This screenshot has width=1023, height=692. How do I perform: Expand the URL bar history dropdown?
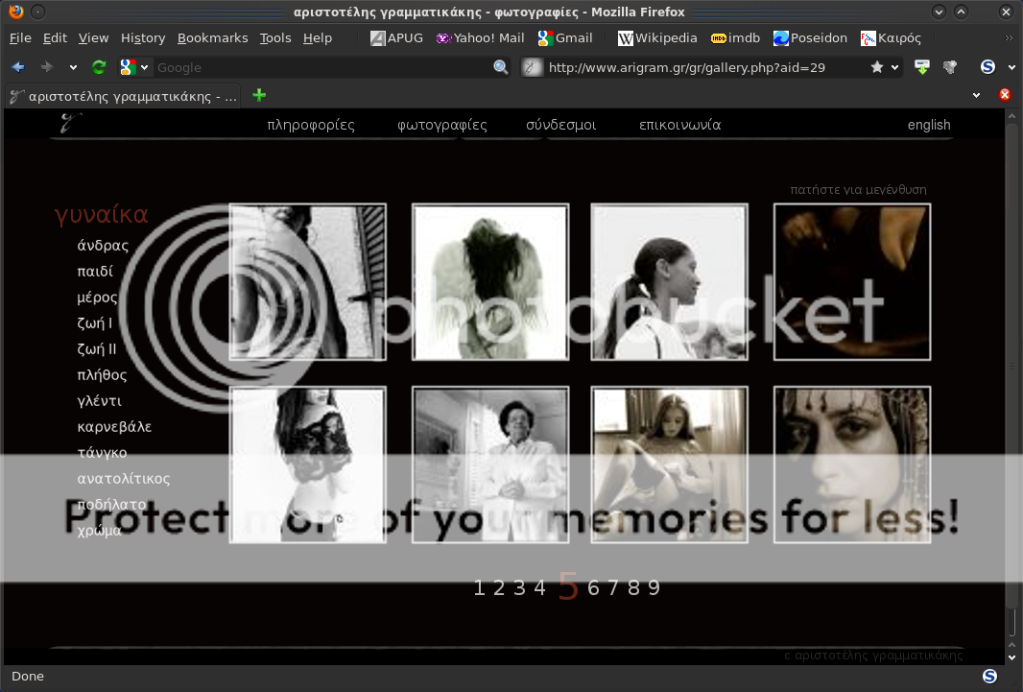click(895, 67)
